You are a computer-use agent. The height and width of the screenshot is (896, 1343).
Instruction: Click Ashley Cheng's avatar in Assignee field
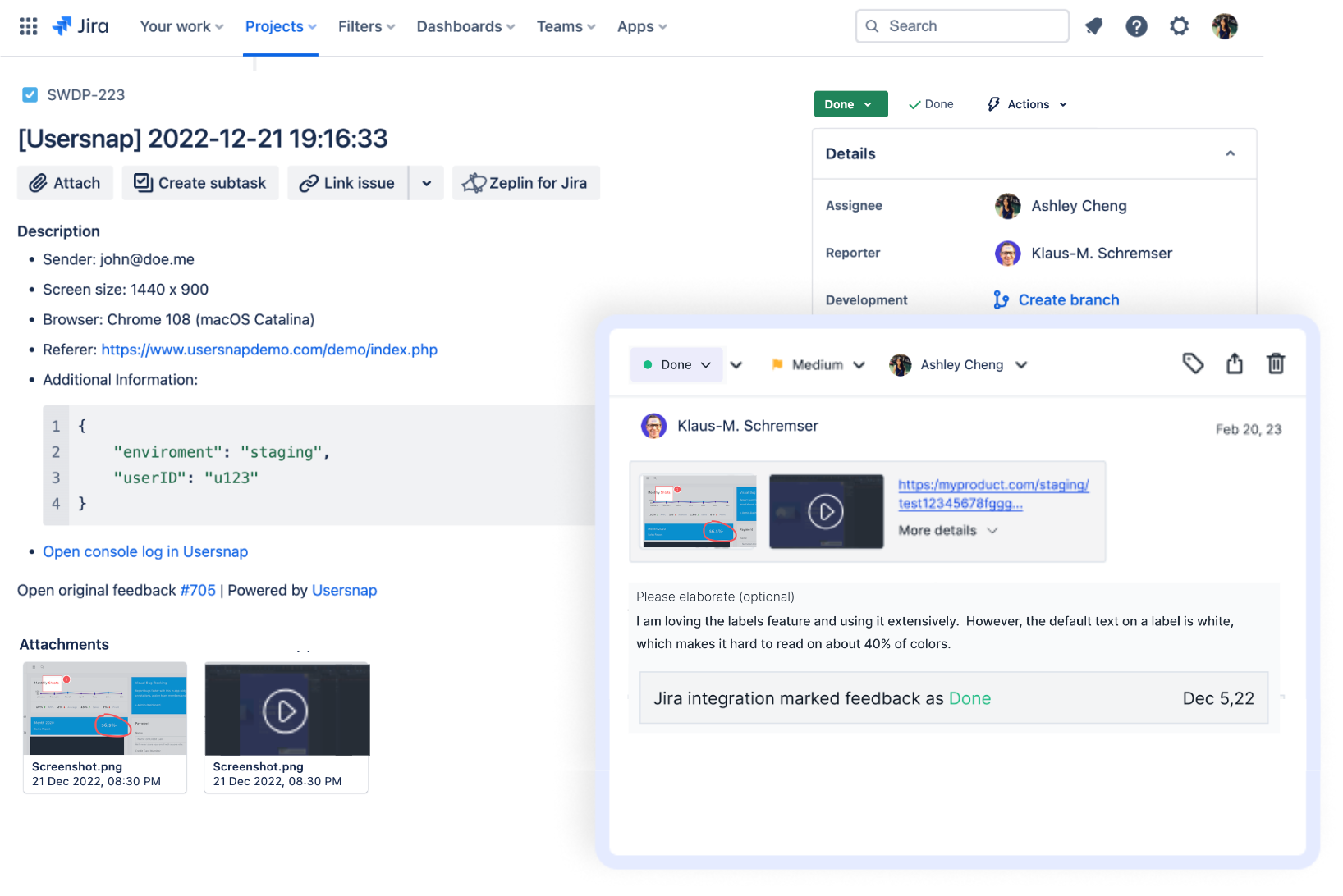[x=1007, y=206]
